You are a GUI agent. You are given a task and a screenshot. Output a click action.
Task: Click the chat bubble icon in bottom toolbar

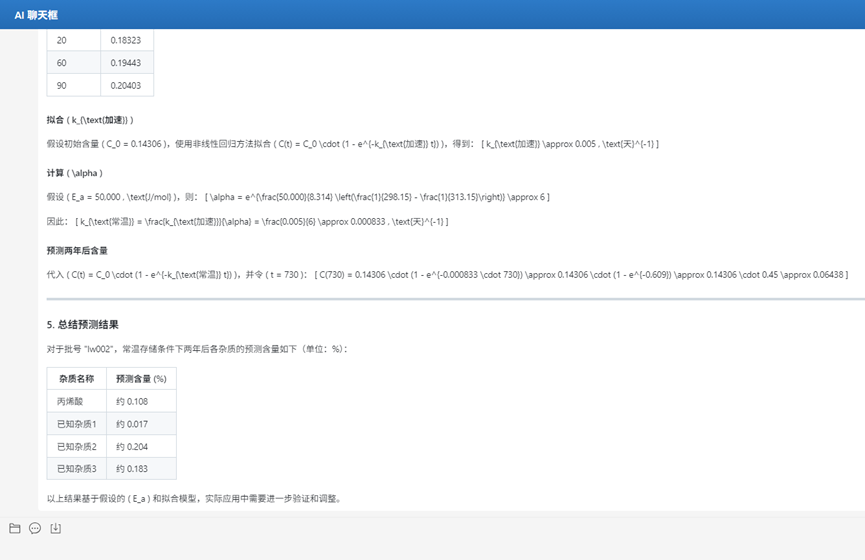point(35,528)
